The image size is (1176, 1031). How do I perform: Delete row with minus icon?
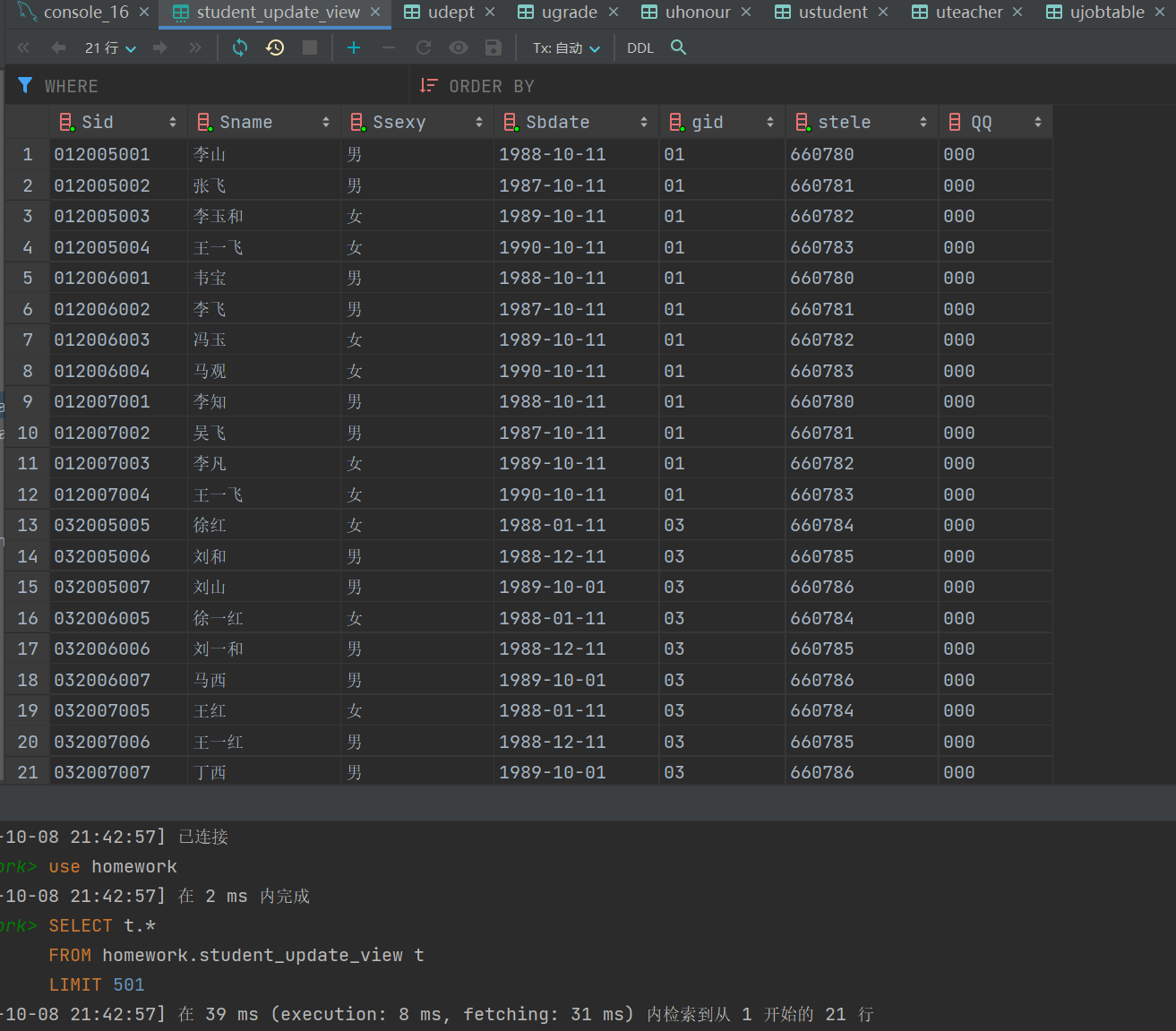(388, 47)
